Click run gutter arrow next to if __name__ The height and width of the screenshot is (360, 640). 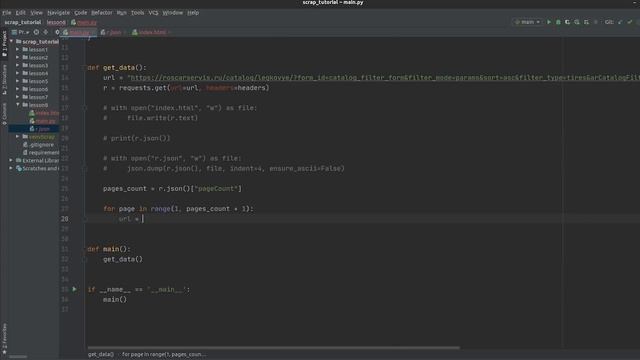click(x=74, y=289)
